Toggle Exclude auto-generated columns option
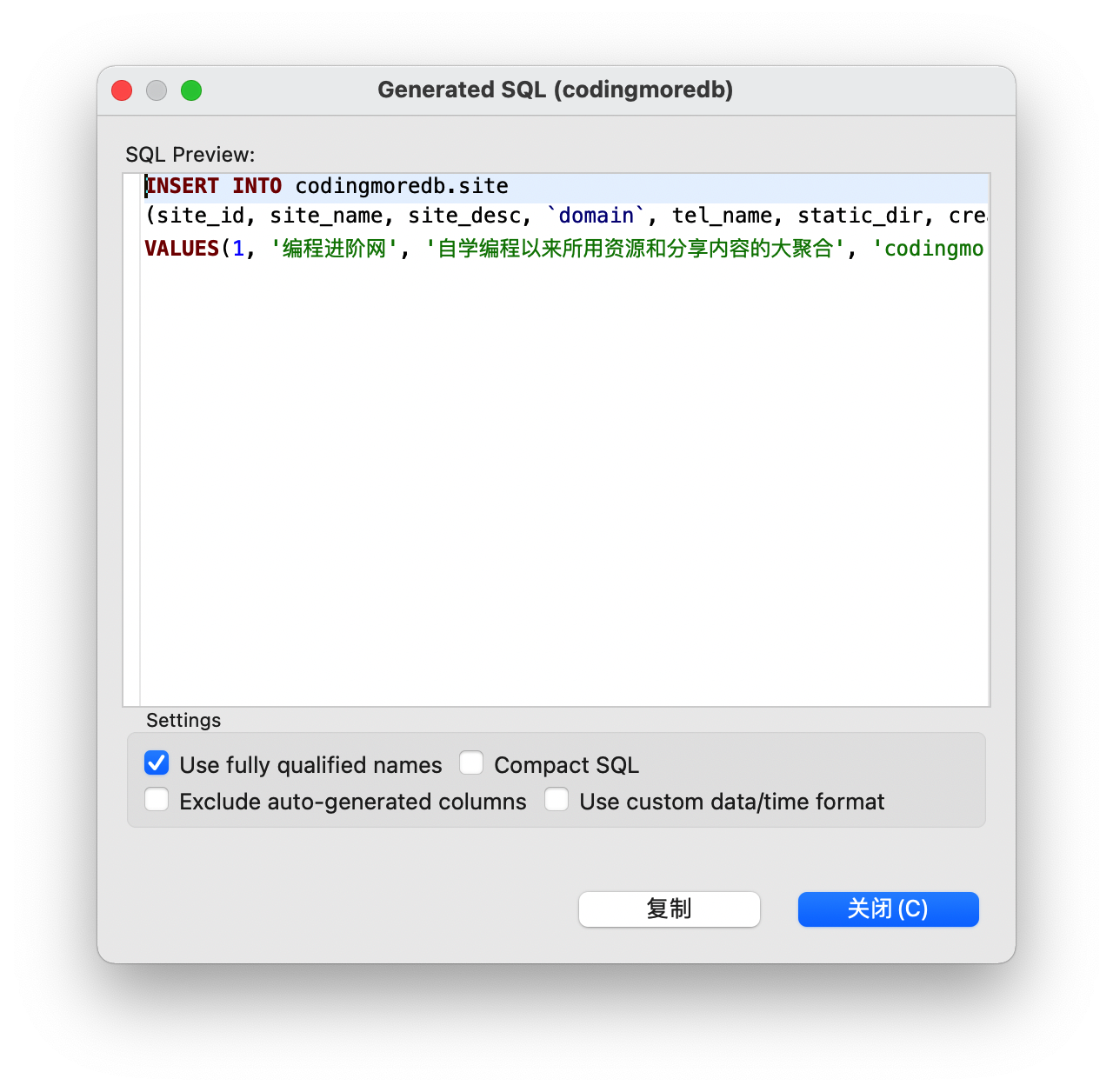The image size is (1113, 1092). 157,800
